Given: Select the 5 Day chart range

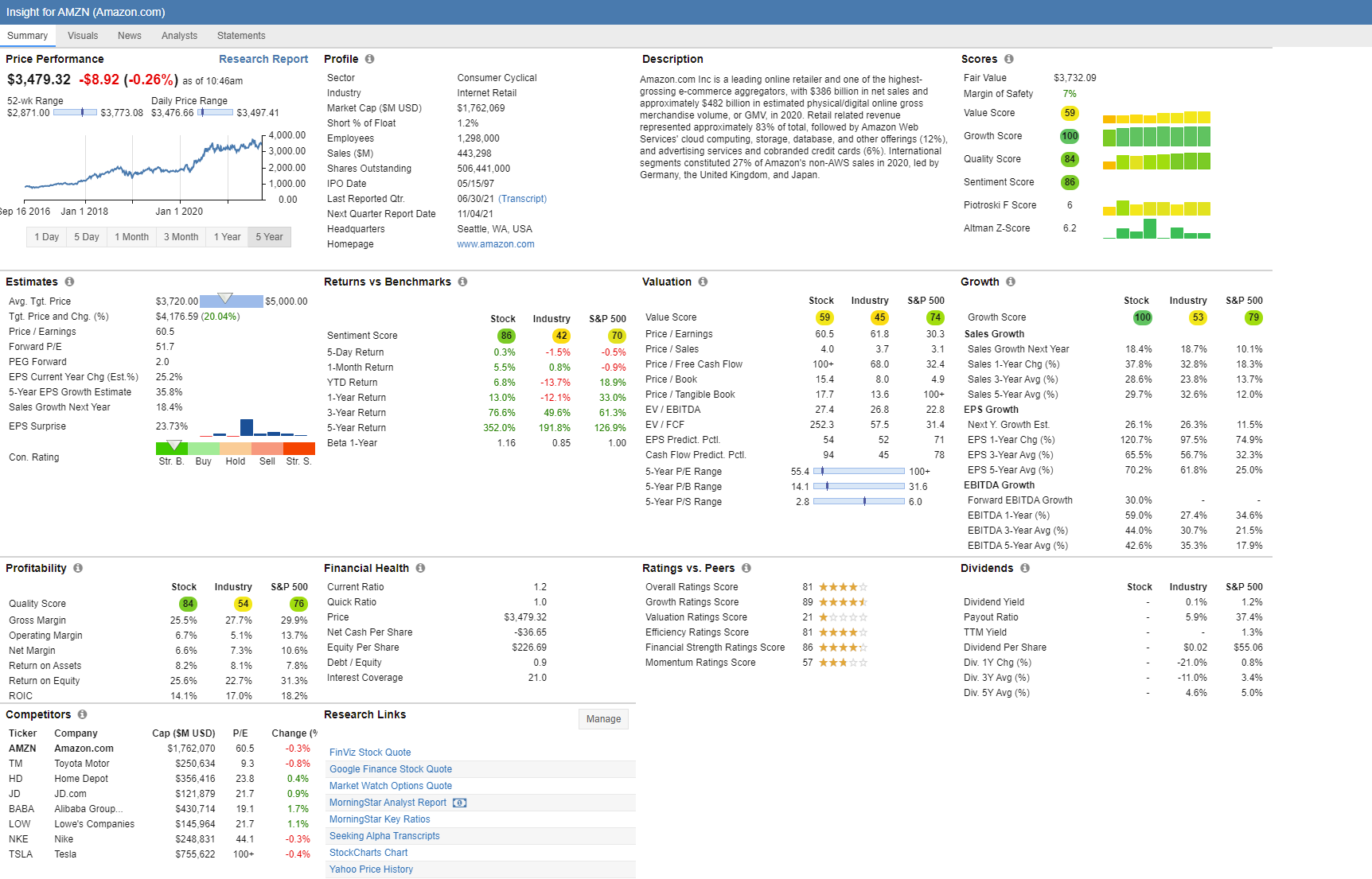Looking at the screenshot, I should (87, 237).
